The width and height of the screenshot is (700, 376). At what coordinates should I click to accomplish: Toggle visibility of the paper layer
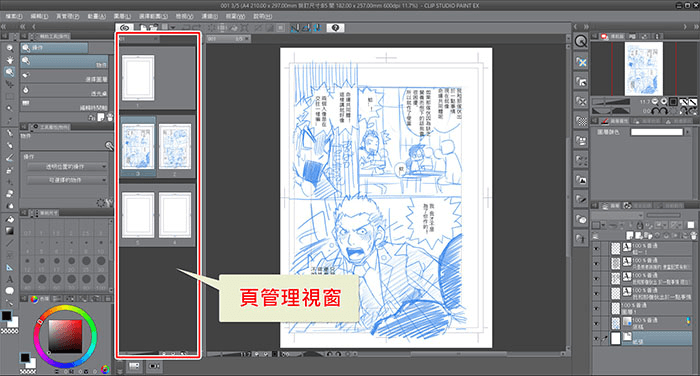(596, 338)
